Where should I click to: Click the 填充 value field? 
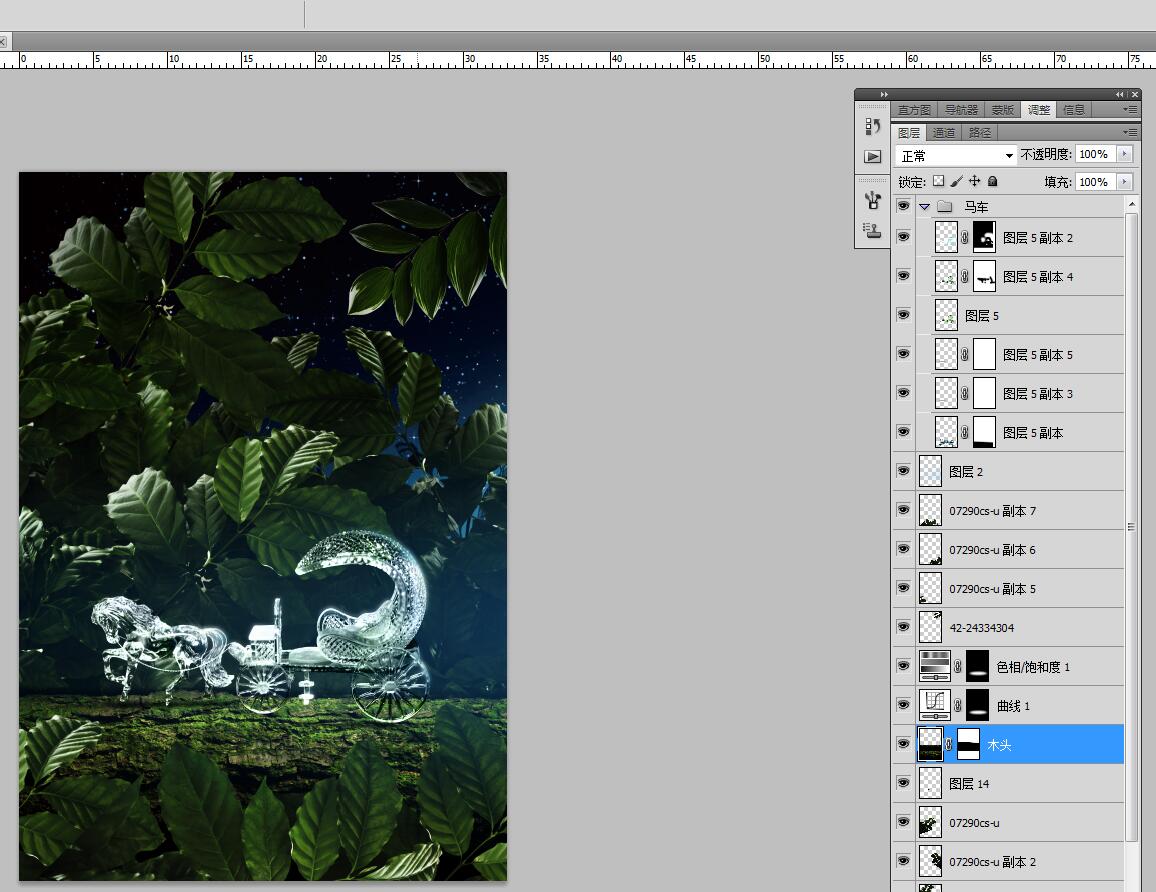pyautogui.click(x=1096, y=181)
